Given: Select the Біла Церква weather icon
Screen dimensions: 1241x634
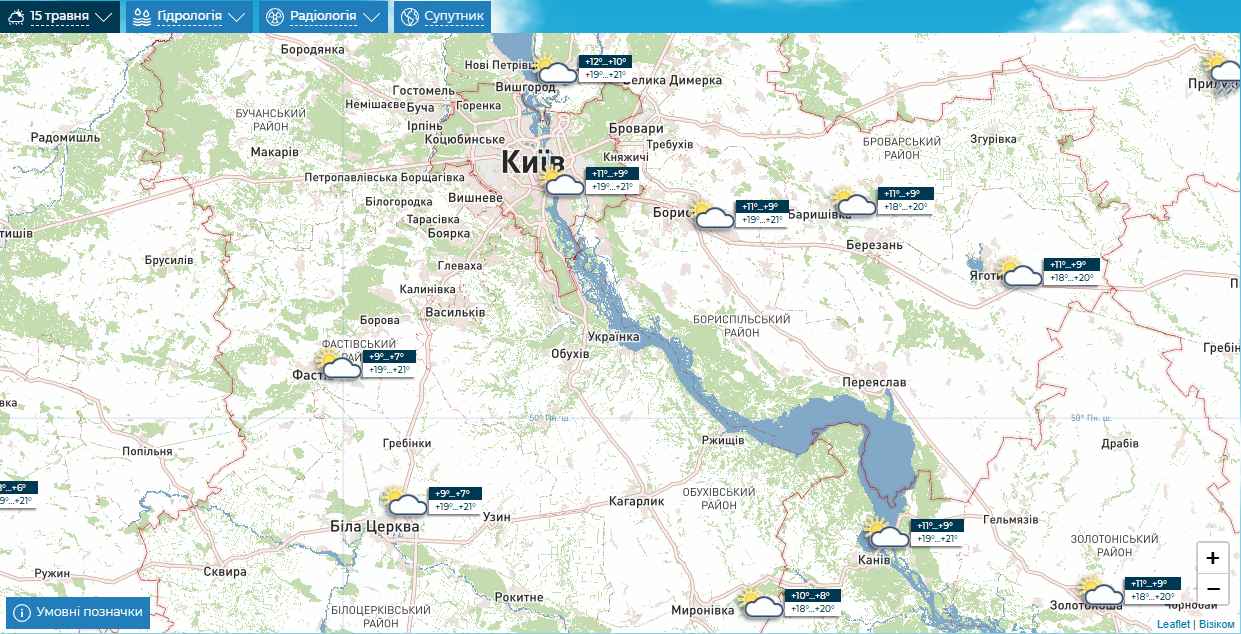Looking at the screenshot, I should [406, 500].
